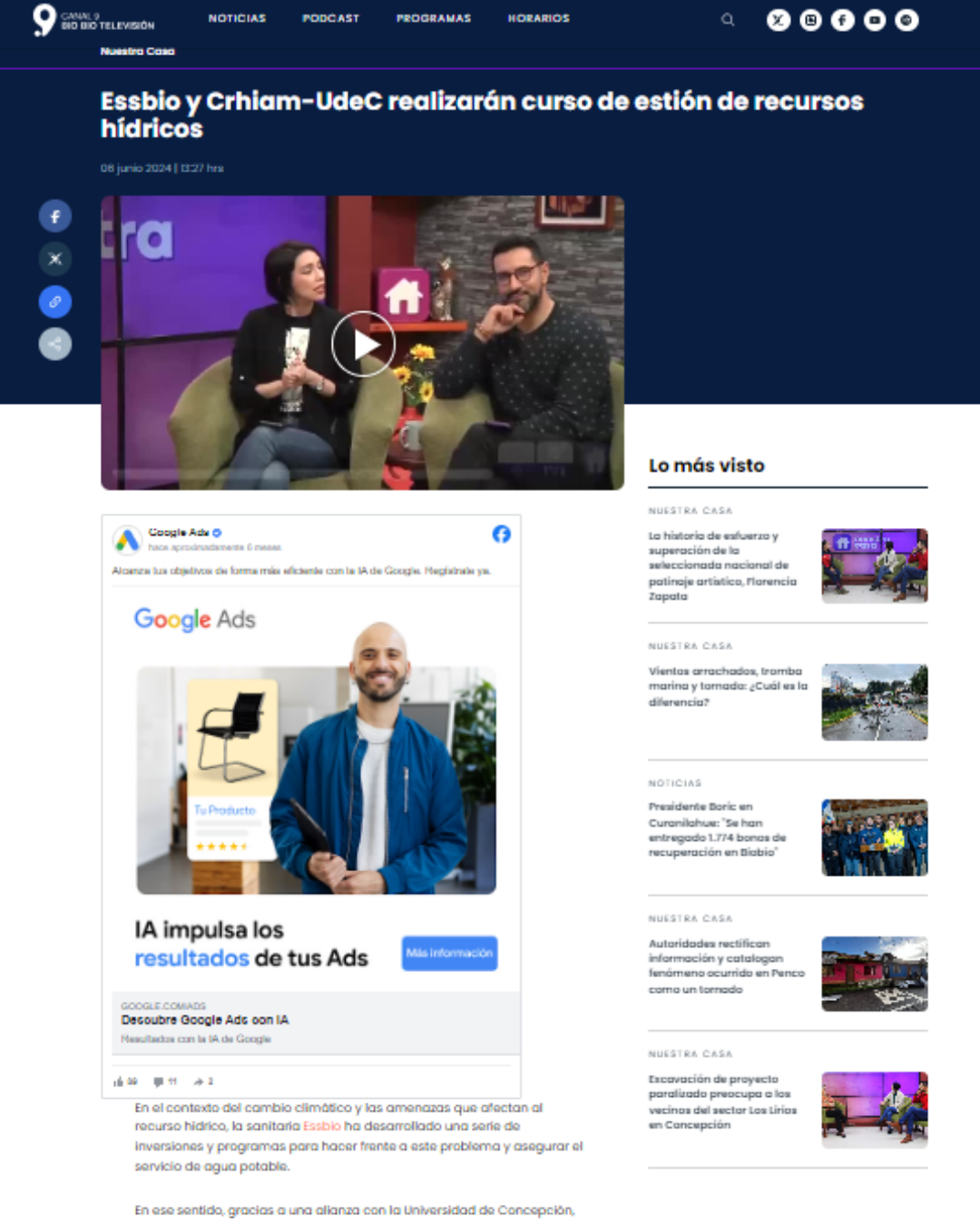Open the gray share icon in the side bar
980x1225 pixels.
(55, 344)
